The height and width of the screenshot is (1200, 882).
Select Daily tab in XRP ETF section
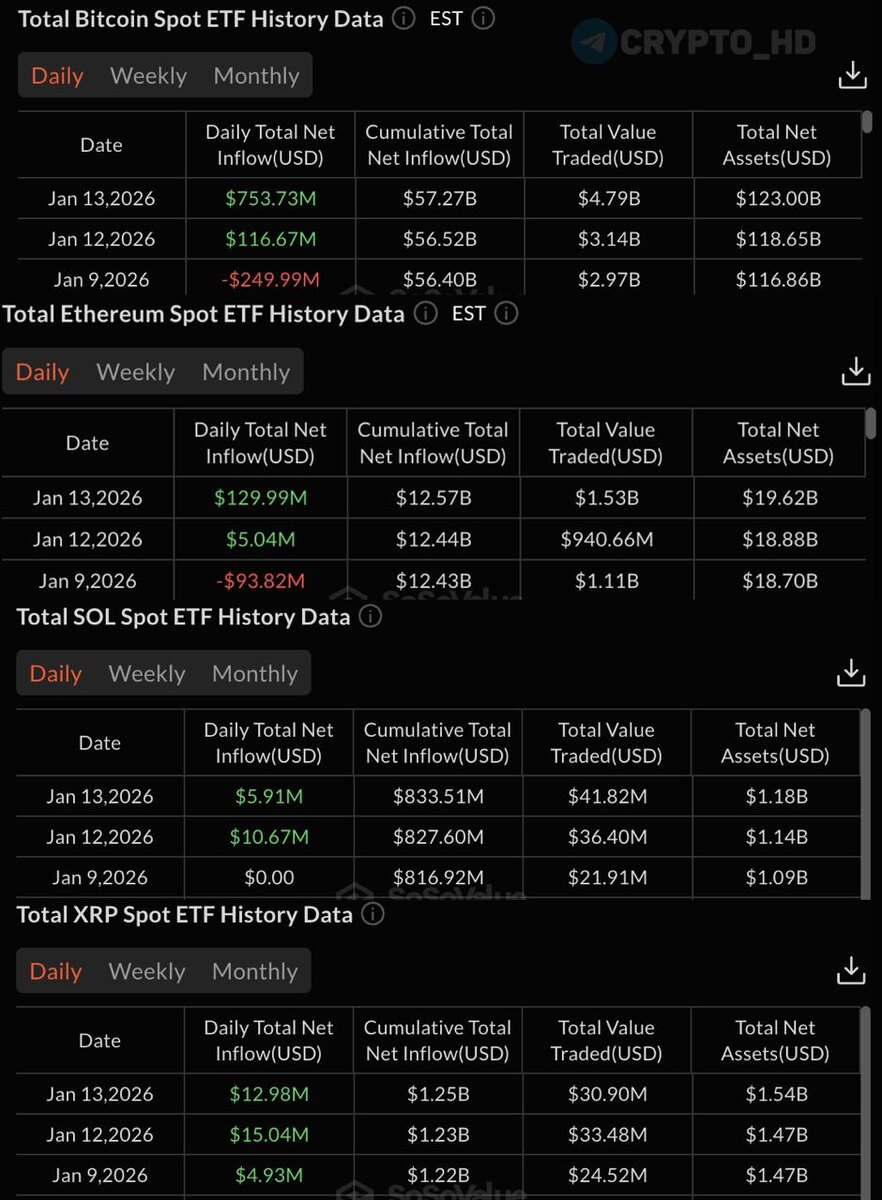coord(56,971)
